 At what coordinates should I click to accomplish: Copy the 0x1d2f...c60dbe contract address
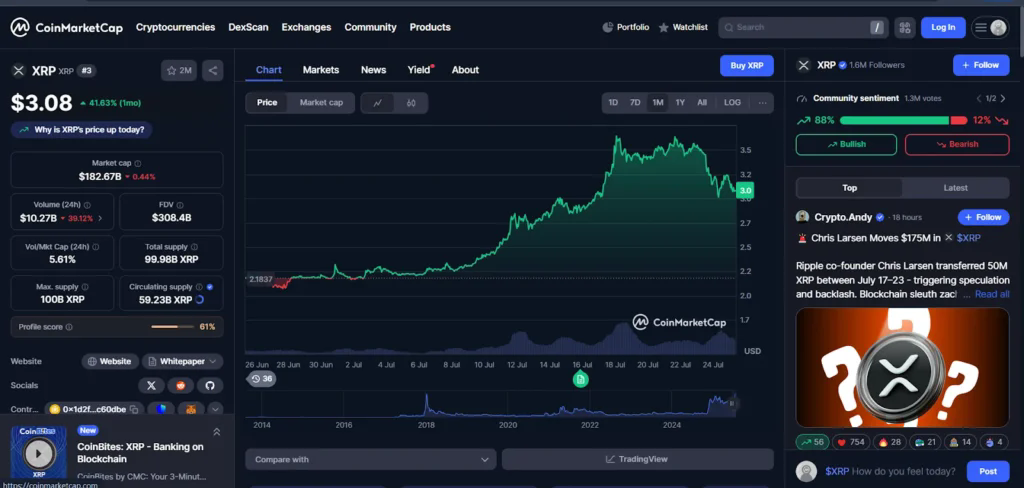click(134, 410)
